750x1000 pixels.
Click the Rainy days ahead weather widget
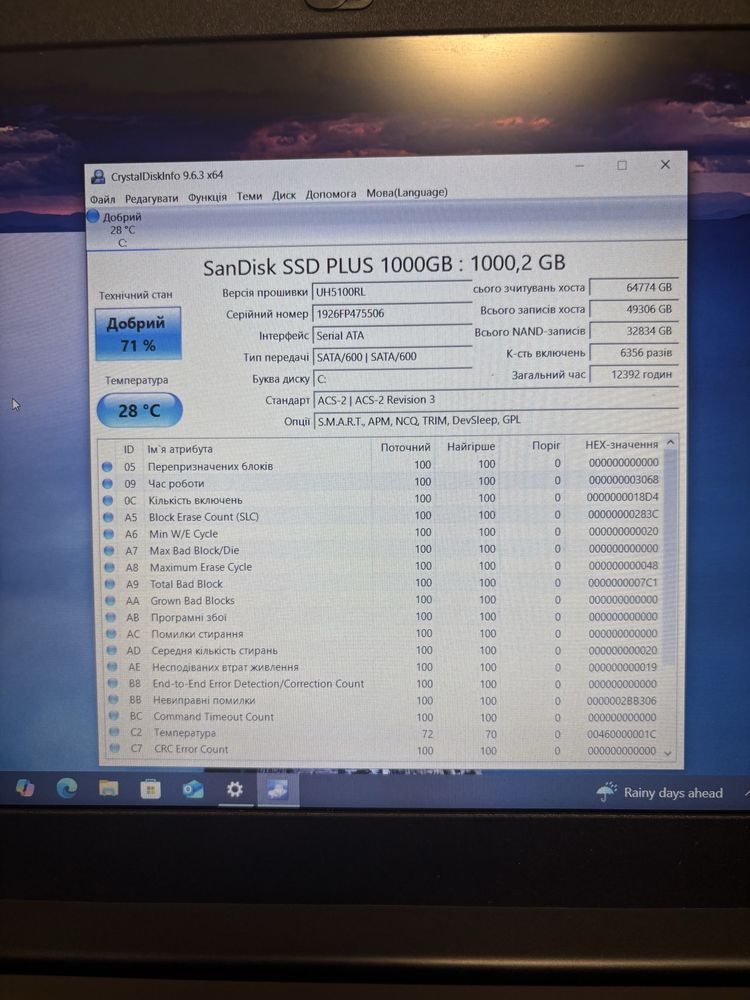659,793
